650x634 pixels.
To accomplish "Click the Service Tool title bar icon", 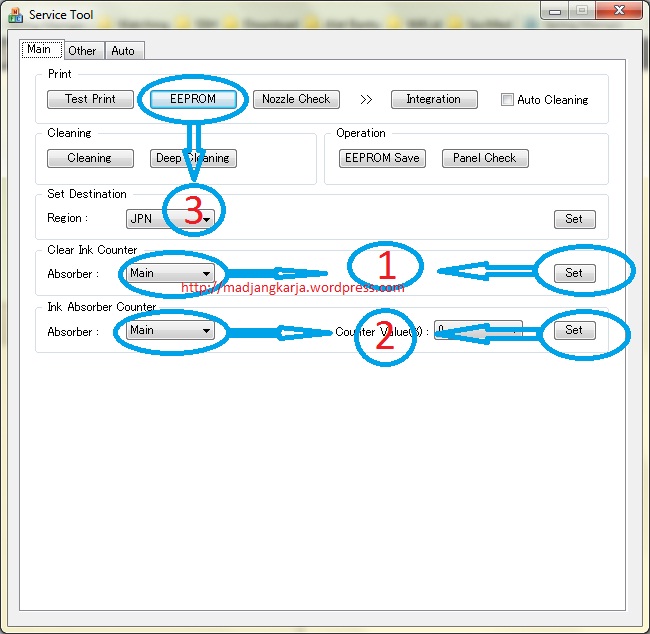I will tap(15, 15).
